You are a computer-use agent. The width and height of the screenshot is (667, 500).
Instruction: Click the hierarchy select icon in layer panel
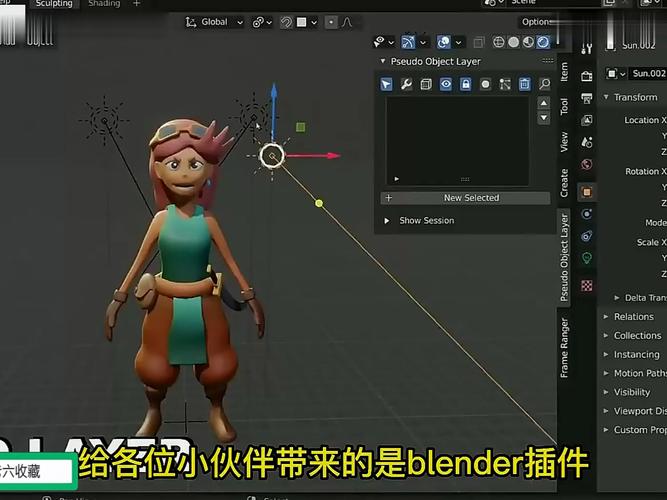pos(505,84)
